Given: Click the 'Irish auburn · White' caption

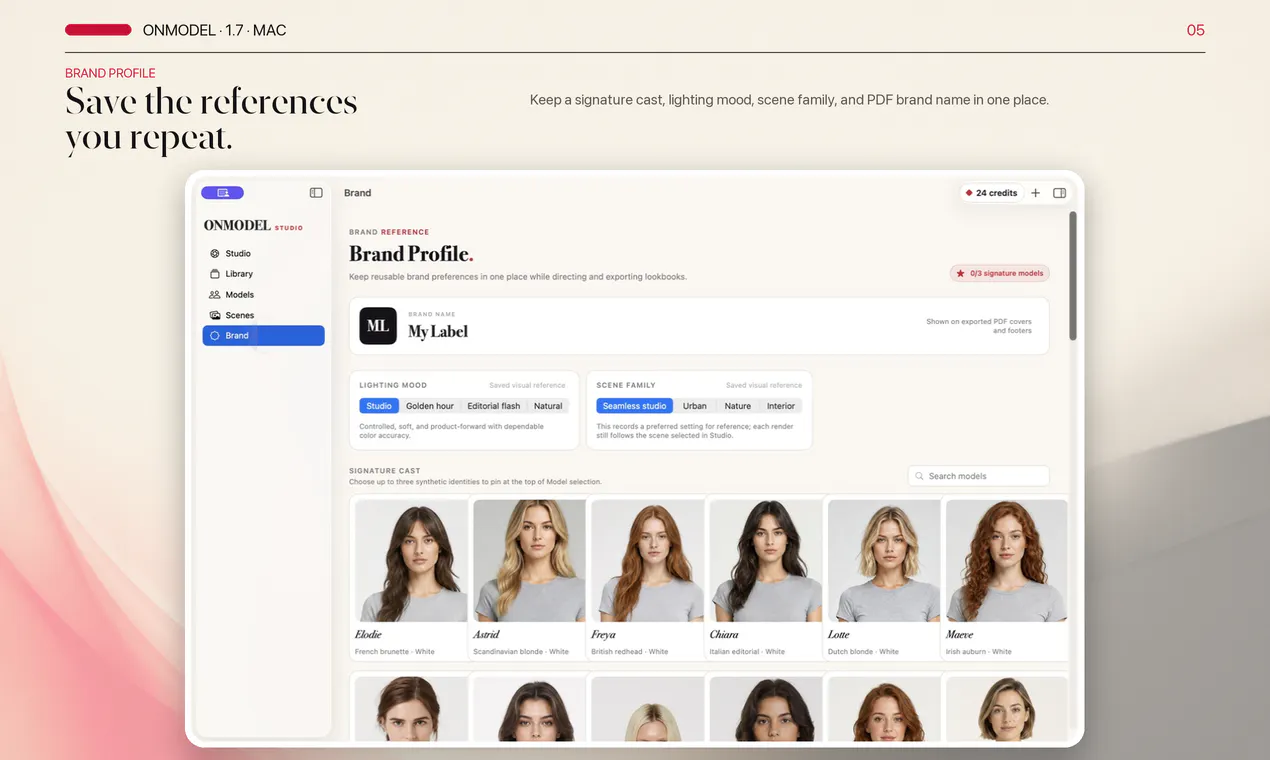Looking at the screenshot, I should (x=979, y=652).
